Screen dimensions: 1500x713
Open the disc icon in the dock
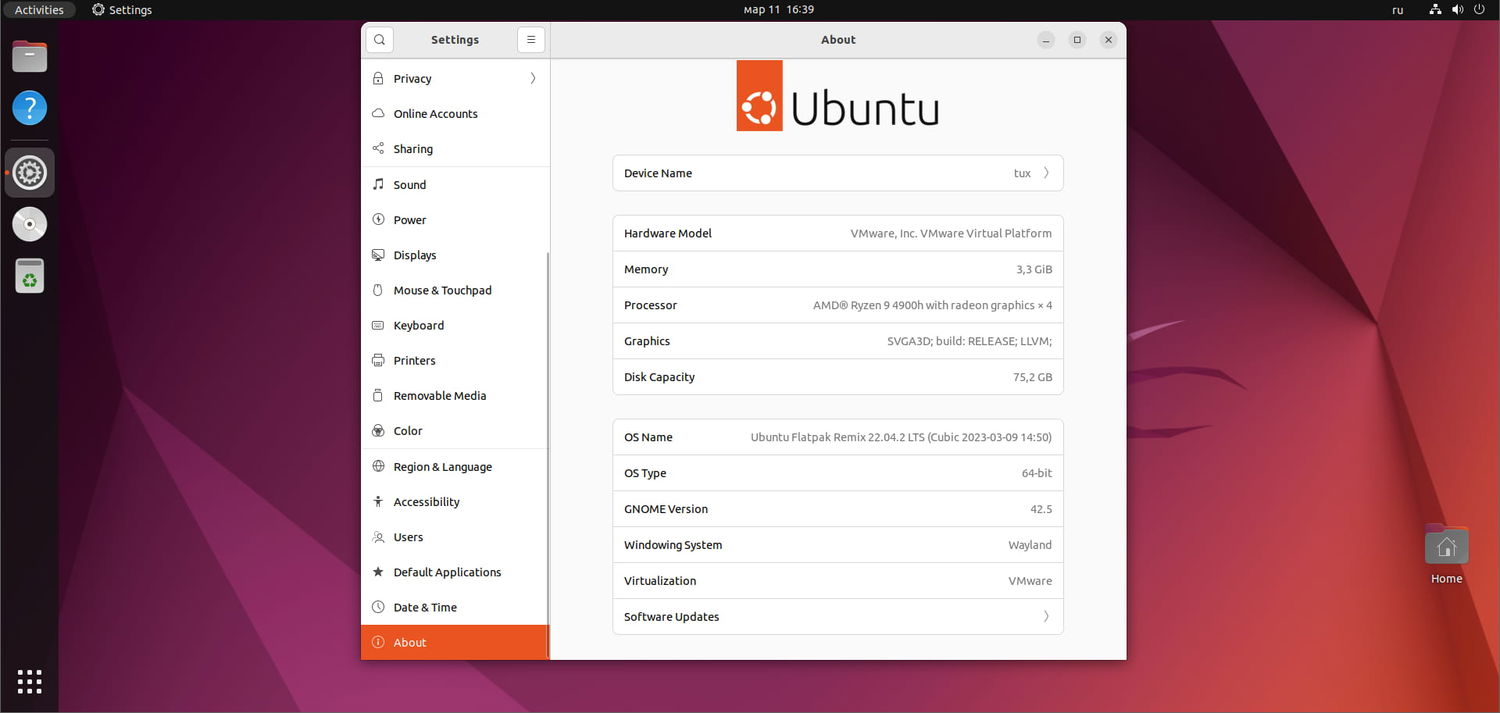(30, 224)
